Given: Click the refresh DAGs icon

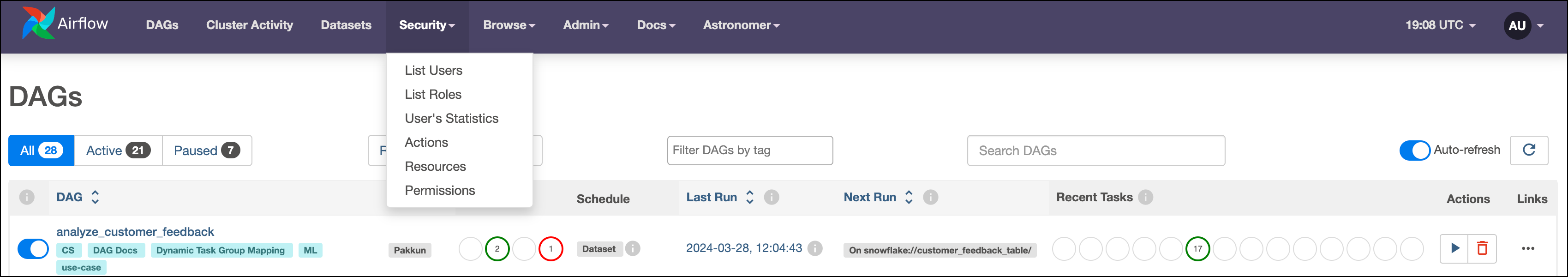Looking at the screenshot, I should [1530, 151].
